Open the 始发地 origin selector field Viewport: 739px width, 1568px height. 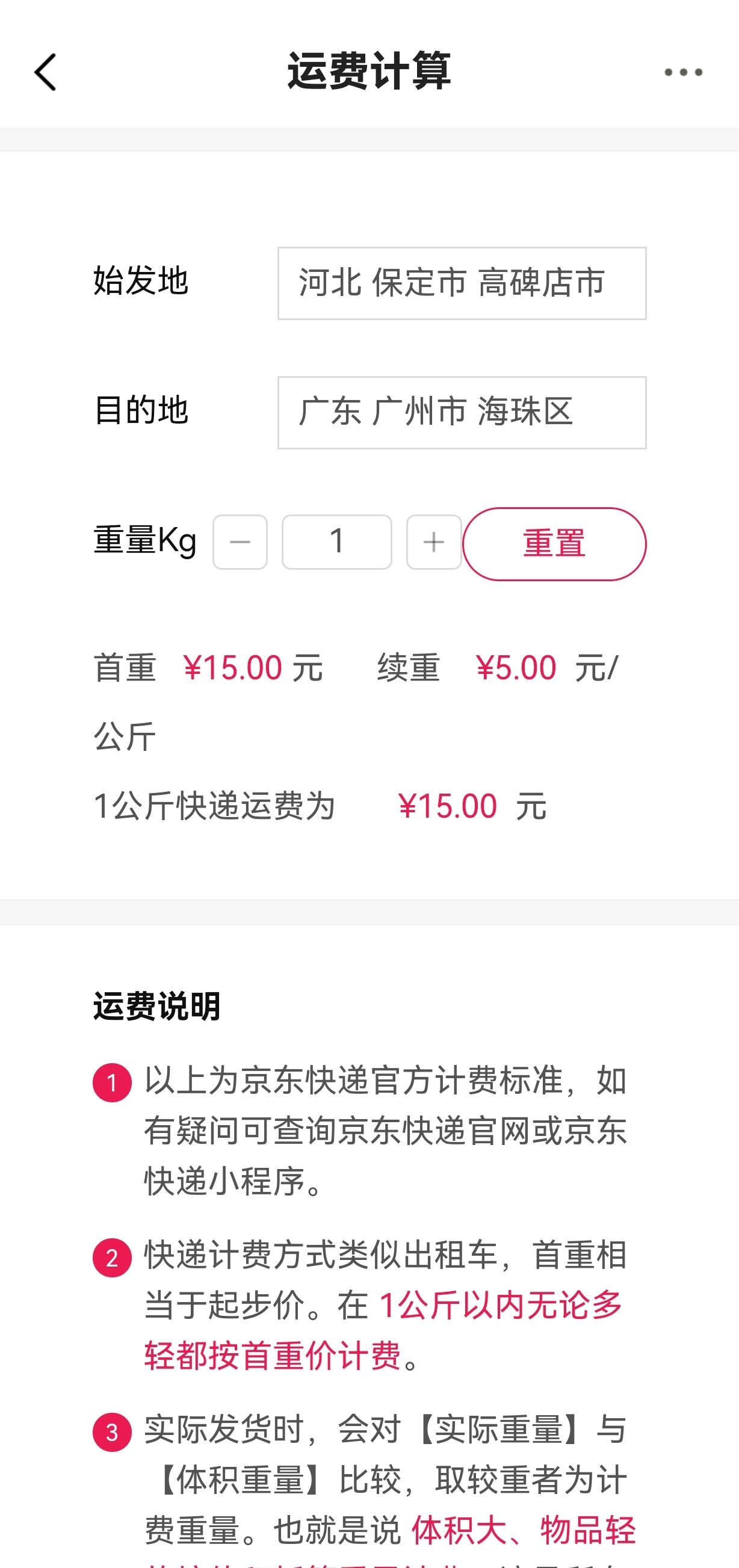[x=462, y=283]
